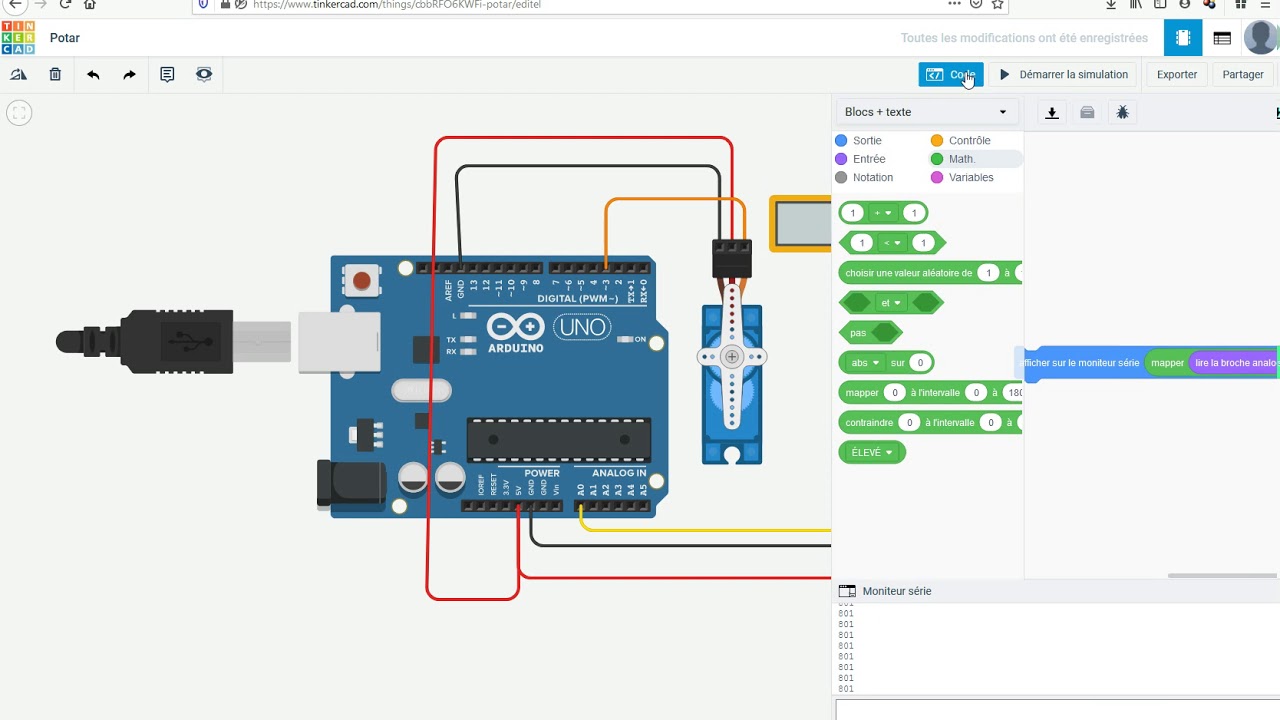Screen dimensions: 1280x720
Task: Open the user profile avatar
Action: click(x=1261, y=38)
